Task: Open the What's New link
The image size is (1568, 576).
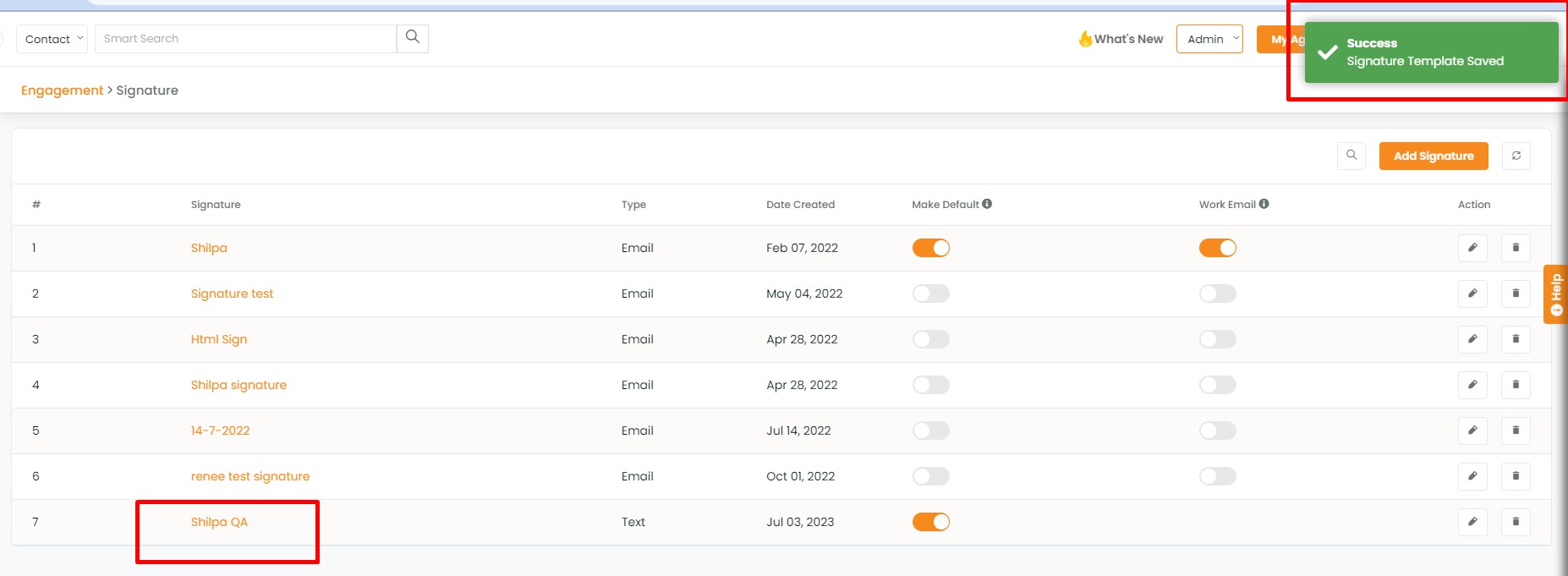Action: (1121, 39)
